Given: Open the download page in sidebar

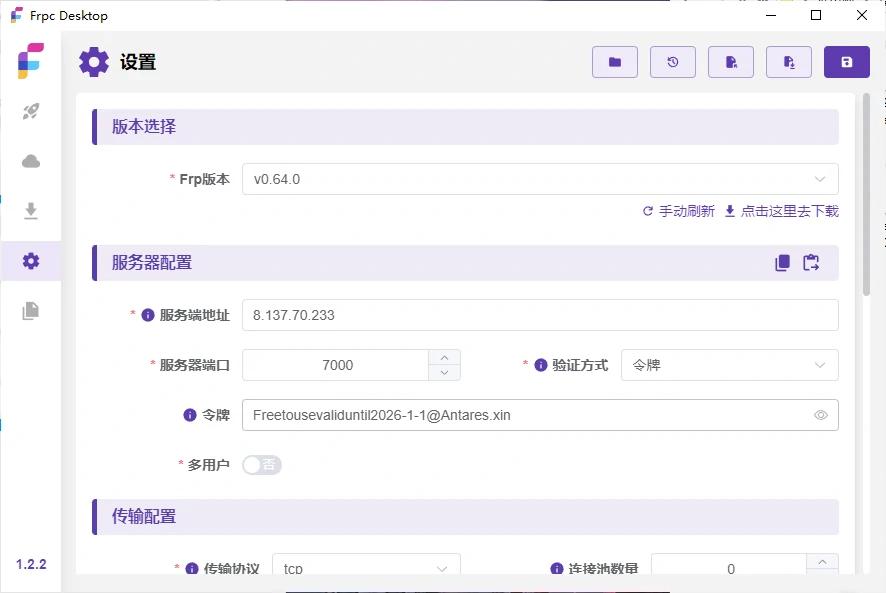Looking at the screenshot, I should (x=31, y=211).
